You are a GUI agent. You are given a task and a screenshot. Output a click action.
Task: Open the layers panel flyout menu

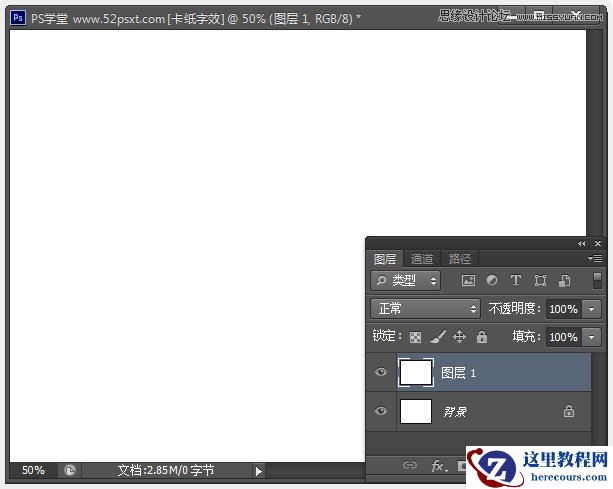pyautogui.click(x=595, y=258)
